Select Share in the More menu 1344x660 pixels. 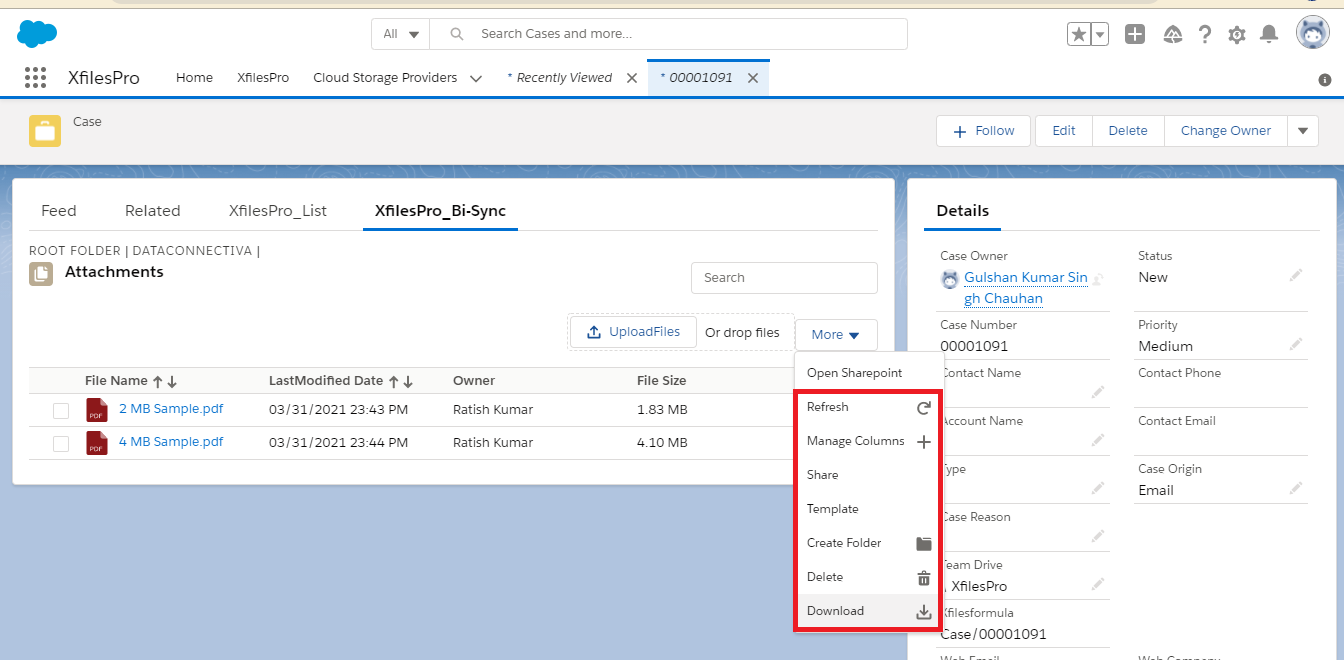[x=868, y=475]
